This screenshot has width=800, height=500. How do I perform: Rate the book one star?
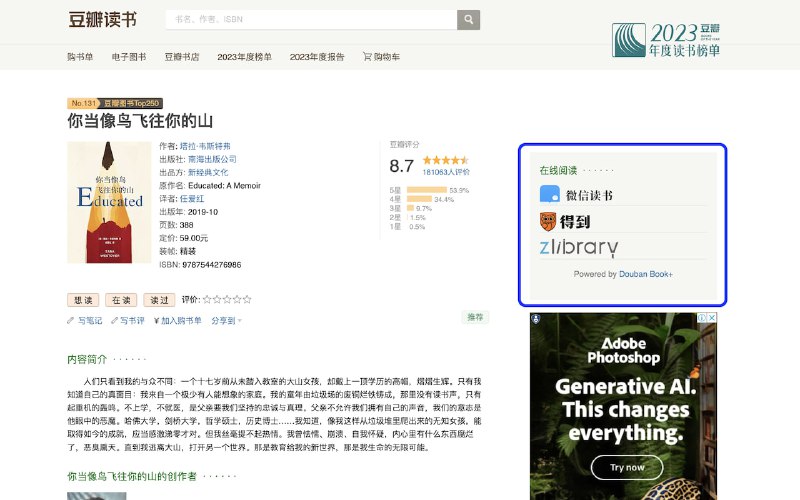point(207,299)
